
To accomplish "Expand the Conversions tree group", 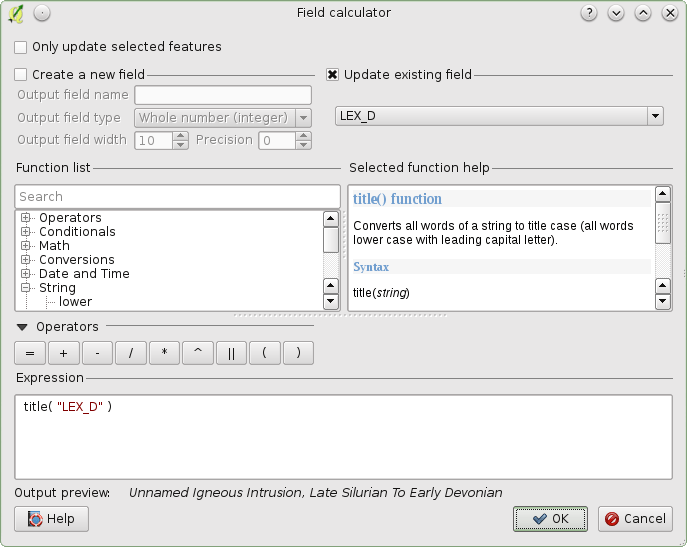I will (26, 259).
